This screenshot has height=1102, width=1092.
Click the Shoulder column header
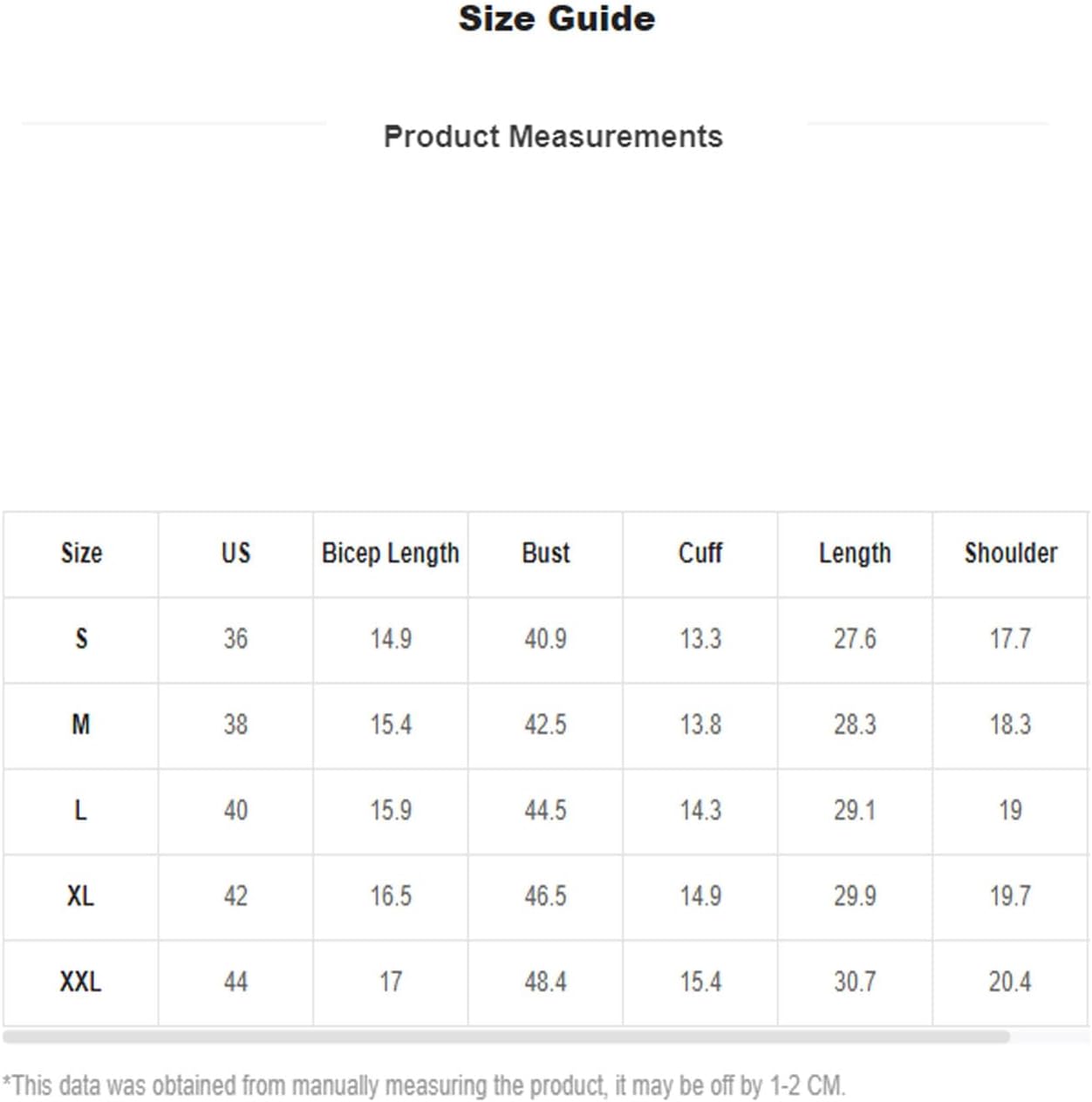[x=1011, y=554]
